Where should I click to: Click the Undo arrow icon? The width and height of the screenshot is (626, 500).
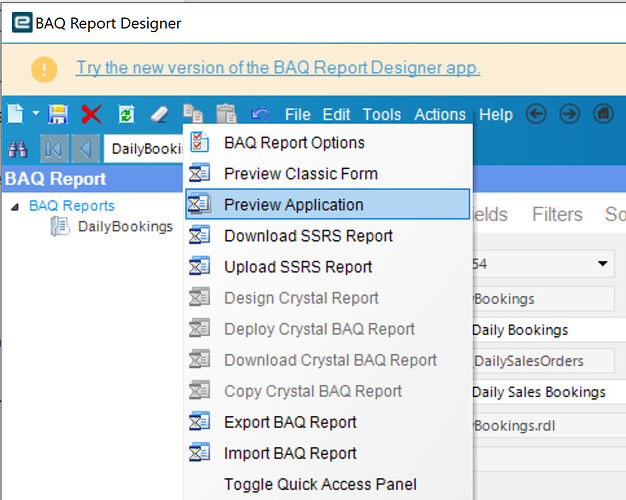pos(260,114)
